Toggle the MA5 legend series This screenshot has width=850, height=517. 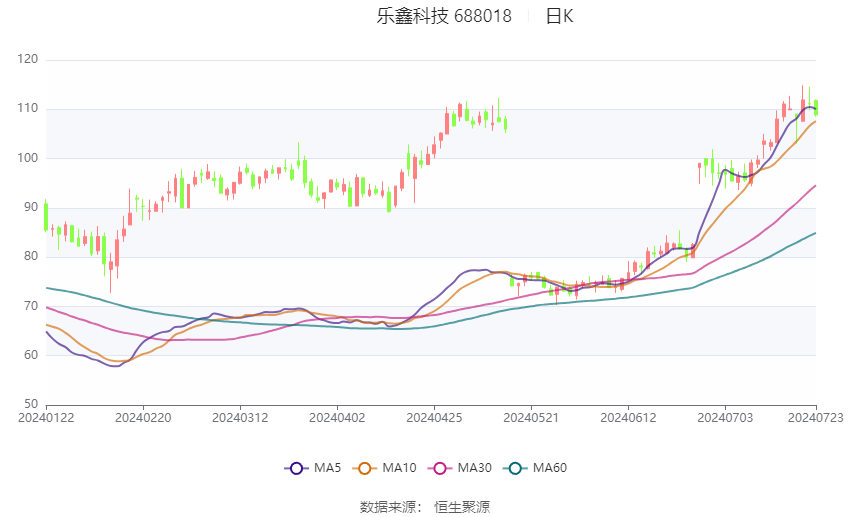click(313, 468)
